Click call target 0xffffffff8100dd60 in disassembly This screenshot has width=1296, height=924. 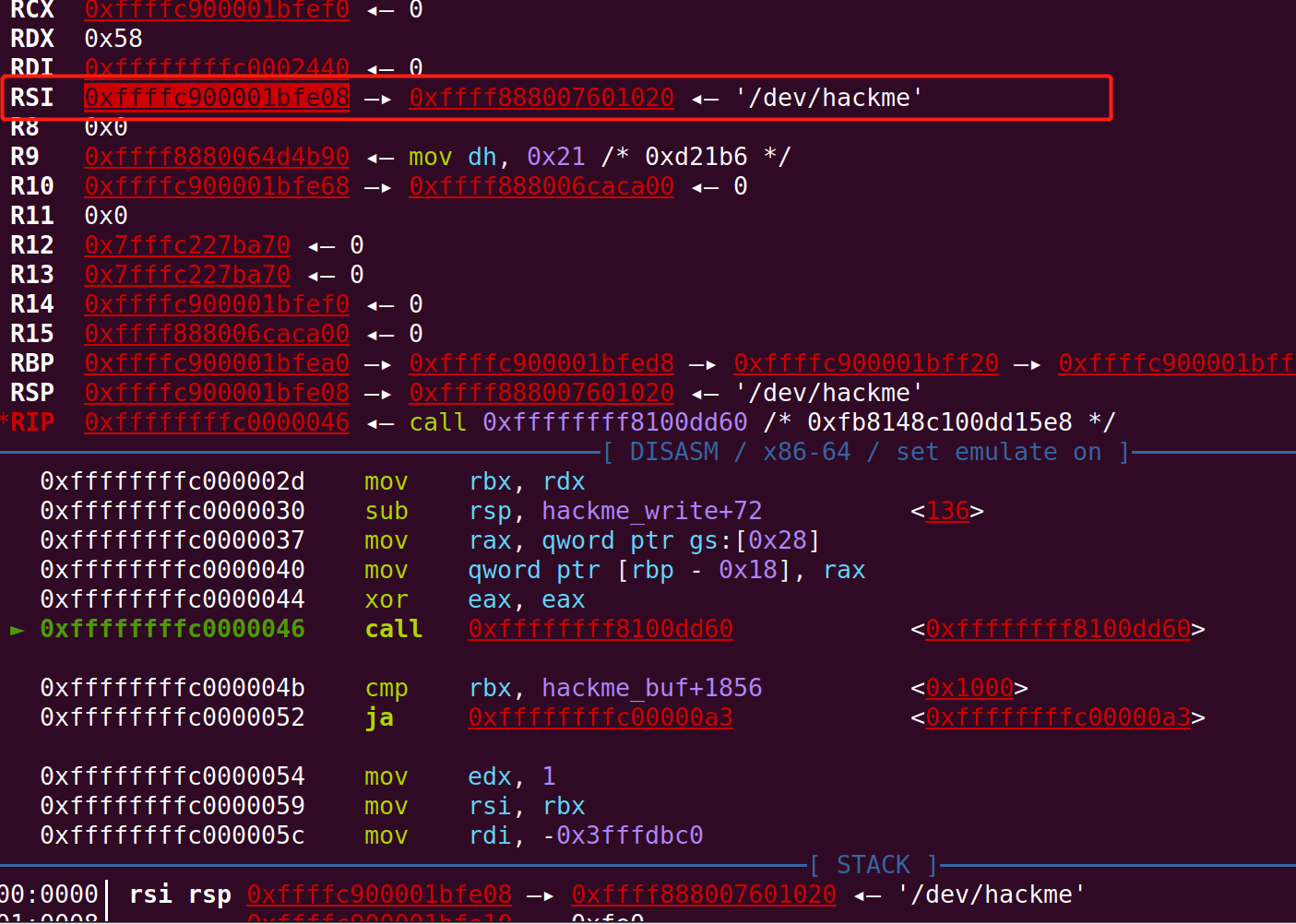click(x=600, y=629)
